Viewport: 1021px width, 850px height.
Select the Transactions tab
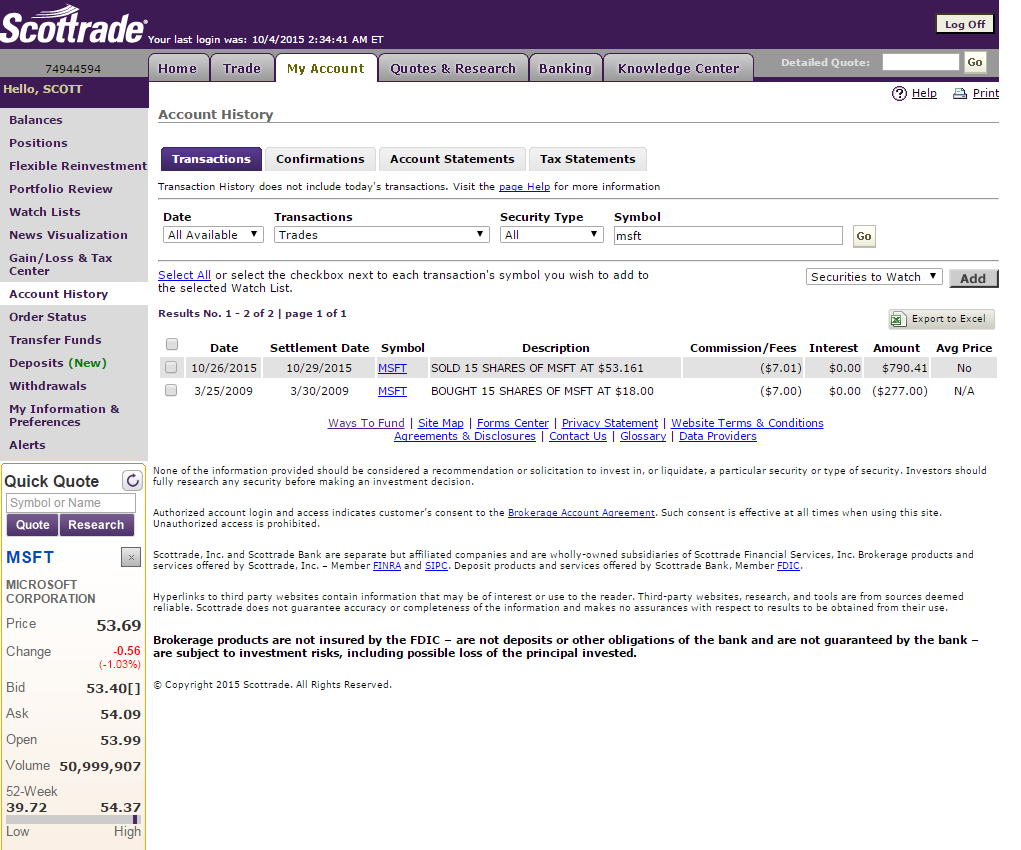(211, 159)
